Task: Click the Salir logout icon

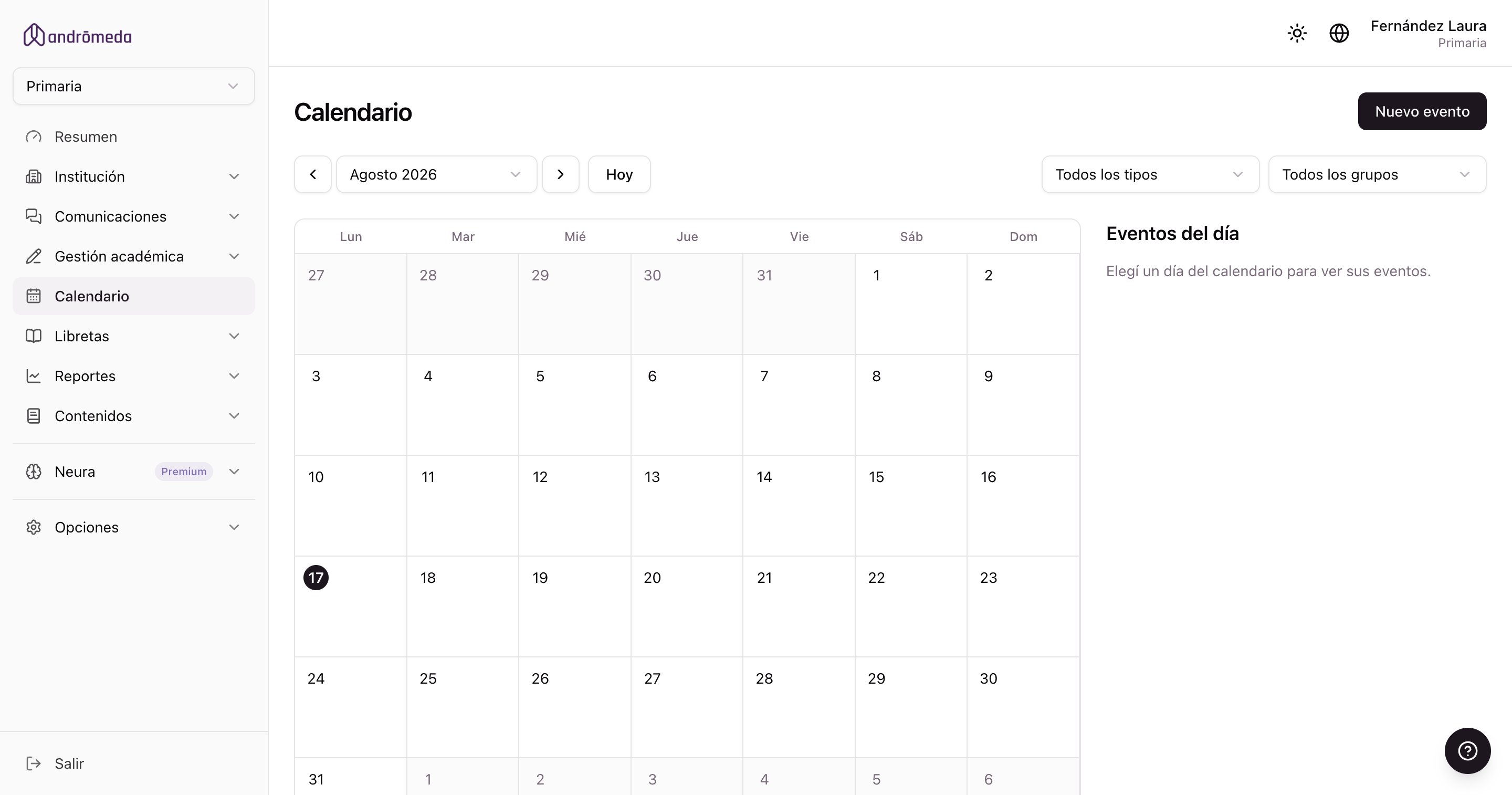Action: 34,763
